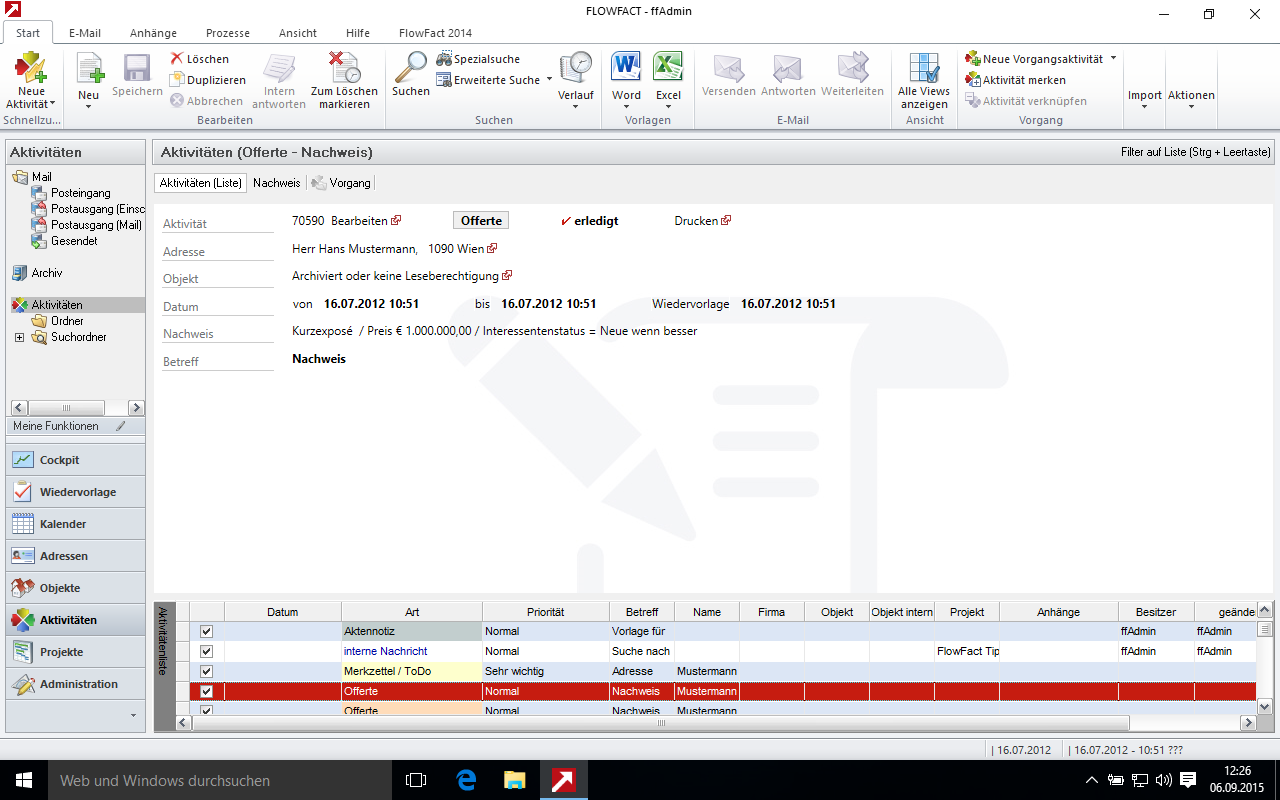
Task: Open Neue Vorgangsaktivität dropdown arrow
Action: click(1113, 59)
